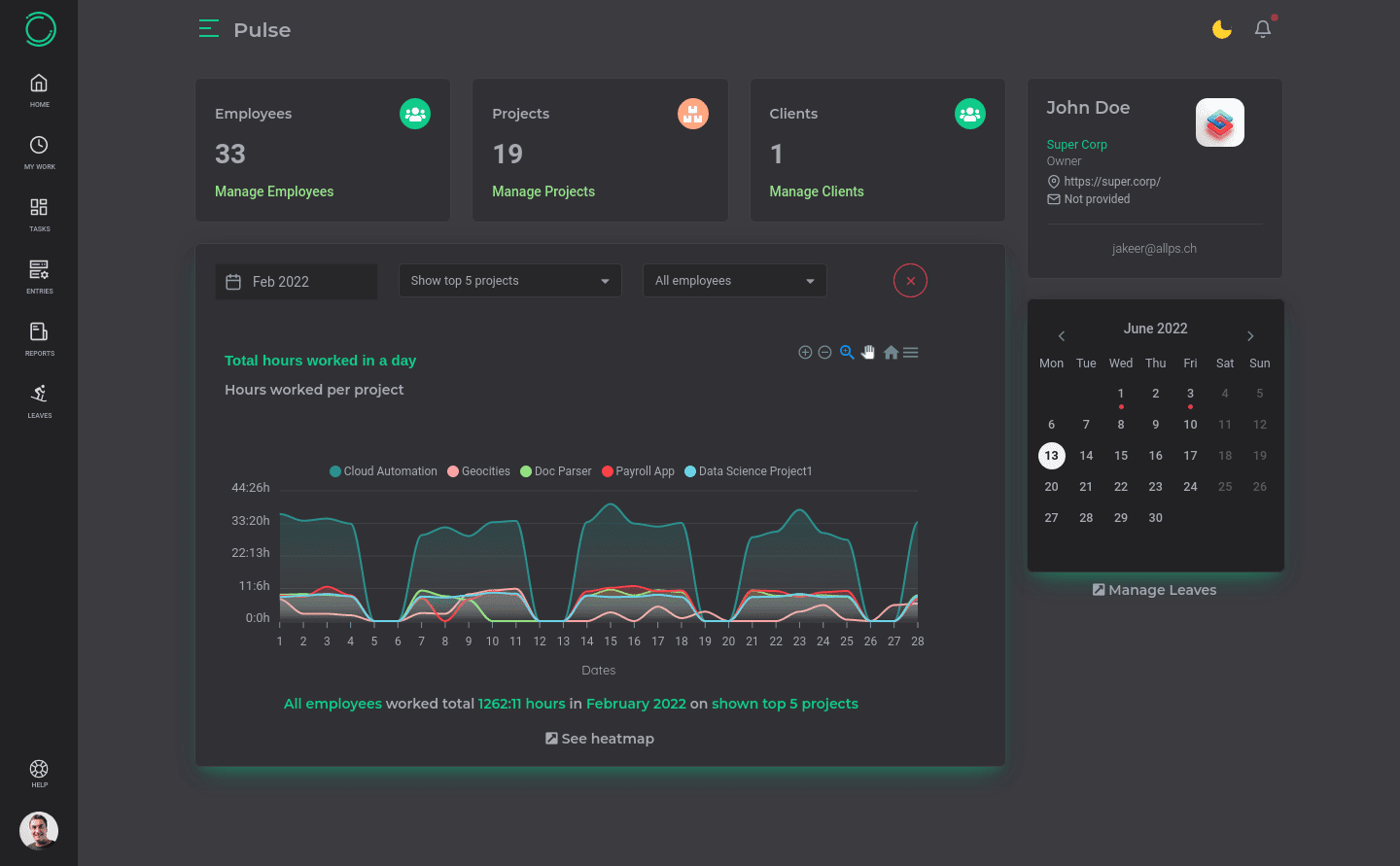Click the See heatmap link

[600, 739]
